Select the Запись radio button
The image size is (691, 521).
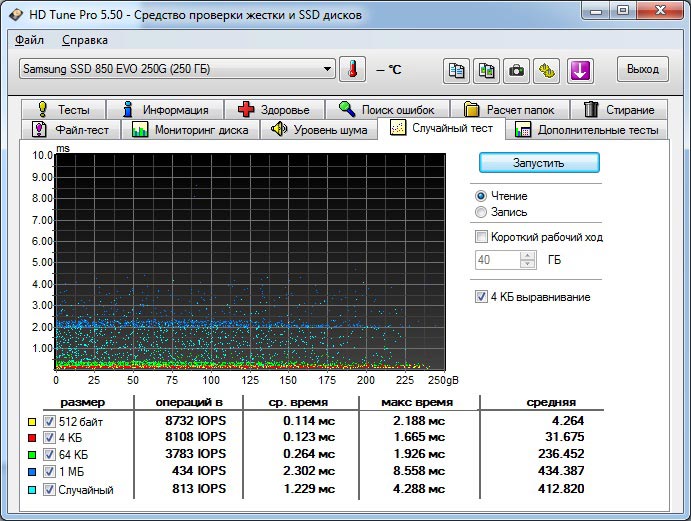pyautogui.click(x=482, y=212)
